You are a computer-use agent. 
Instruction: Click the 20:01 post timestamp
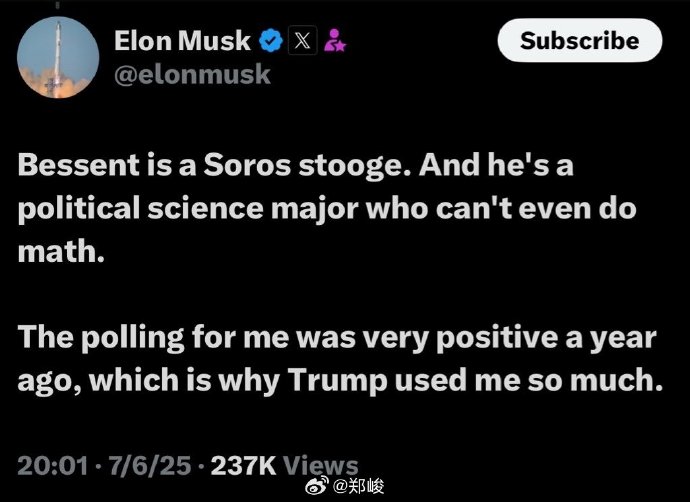coord(49,465)
